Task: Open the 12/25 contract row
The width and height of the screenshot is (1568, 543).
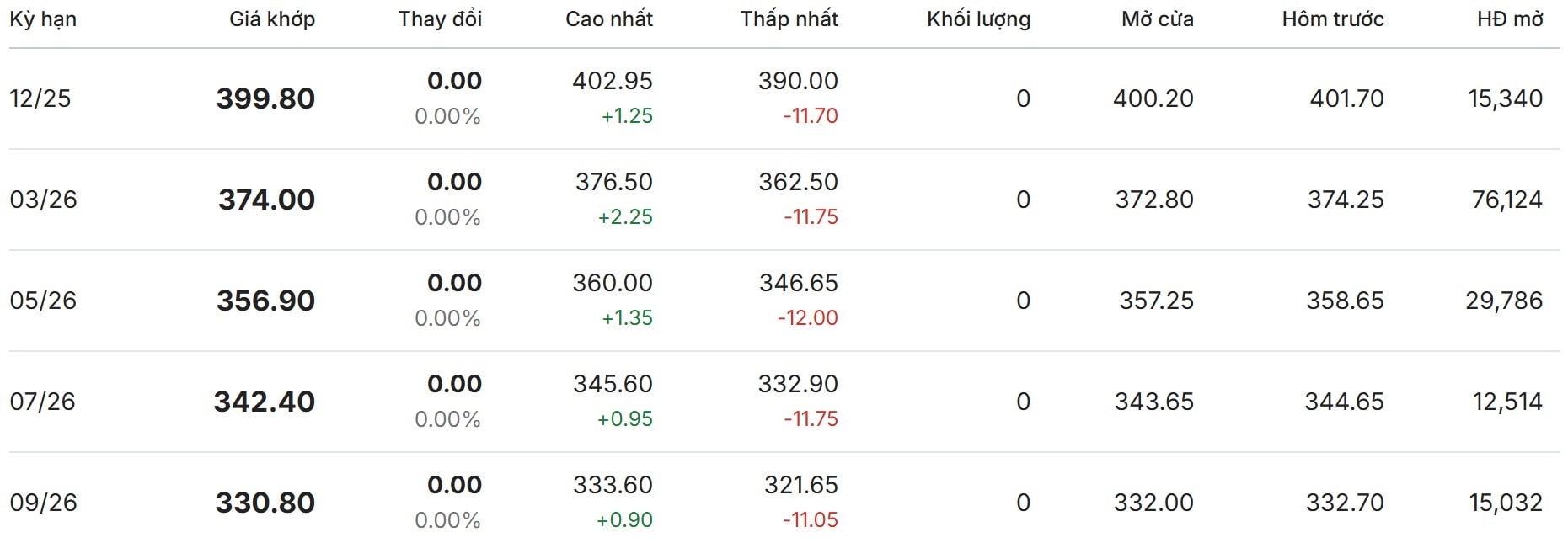Action: [x=40, y=98]
